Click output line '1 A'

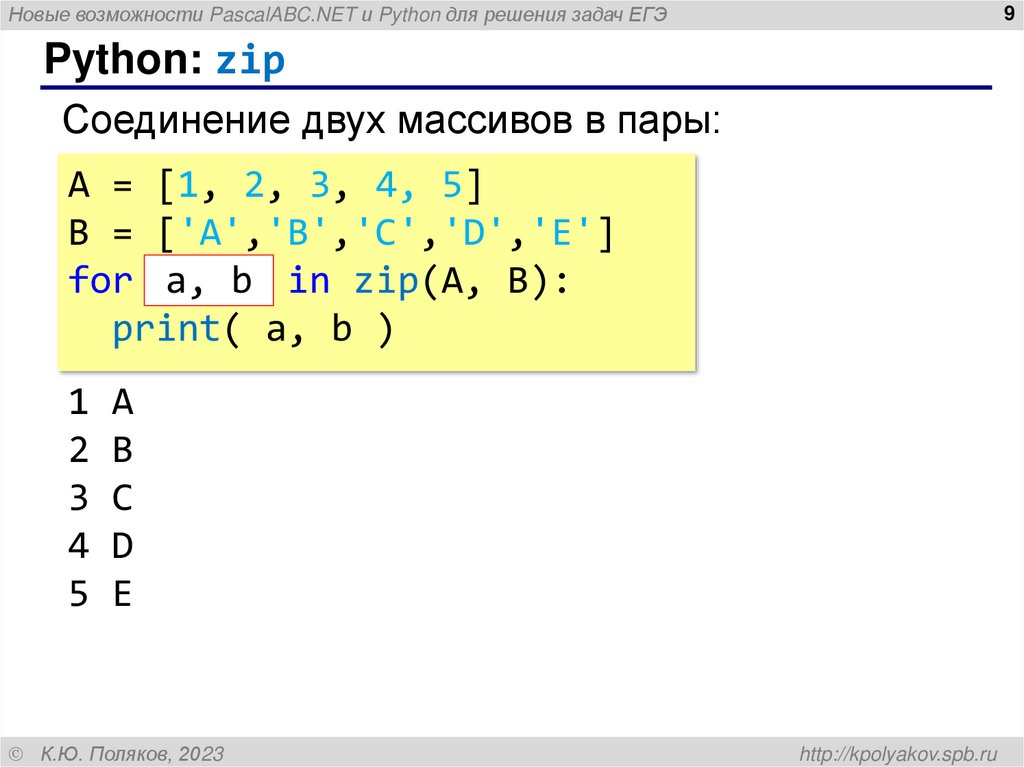click(100, 402)
